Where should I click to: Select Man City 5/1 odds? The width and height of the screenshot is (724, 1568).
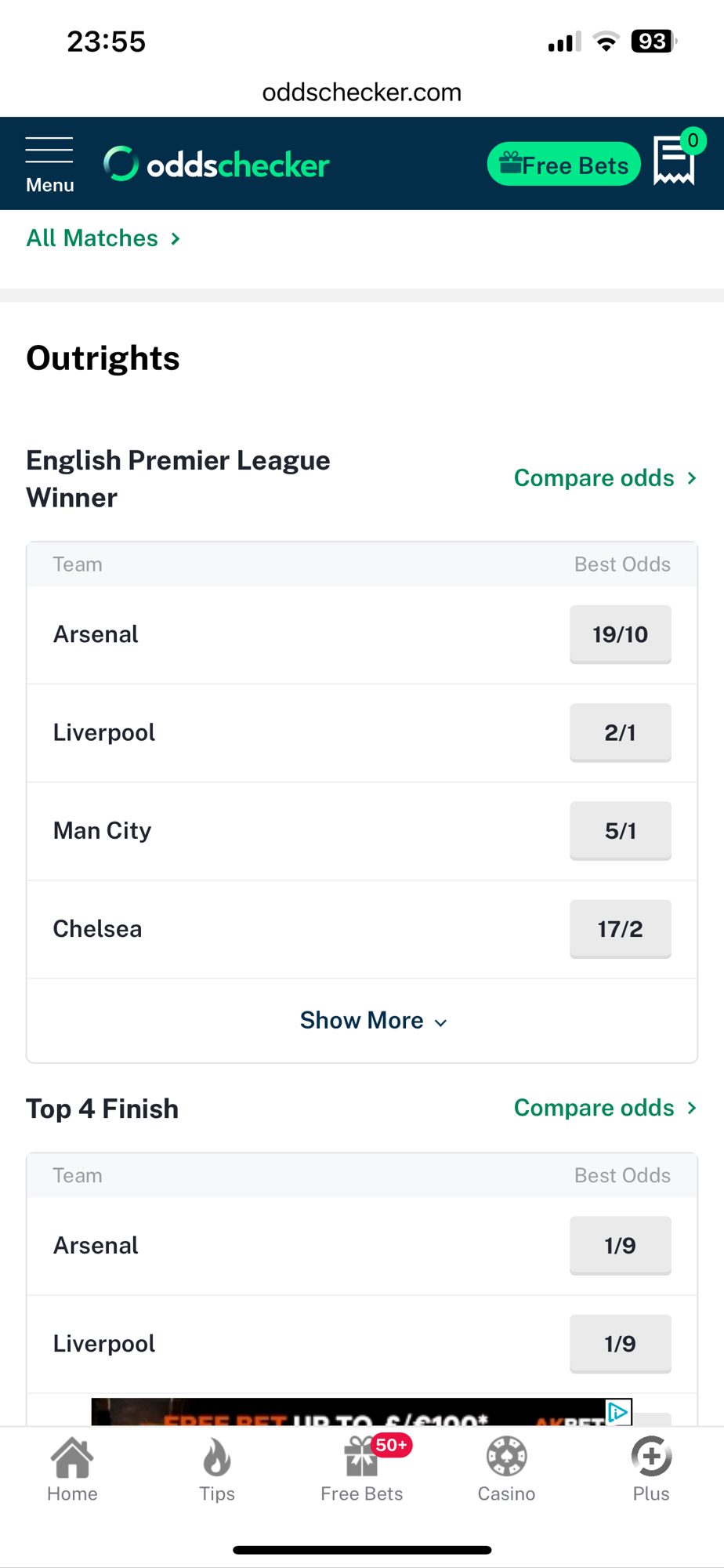click(x=620, y=830)
